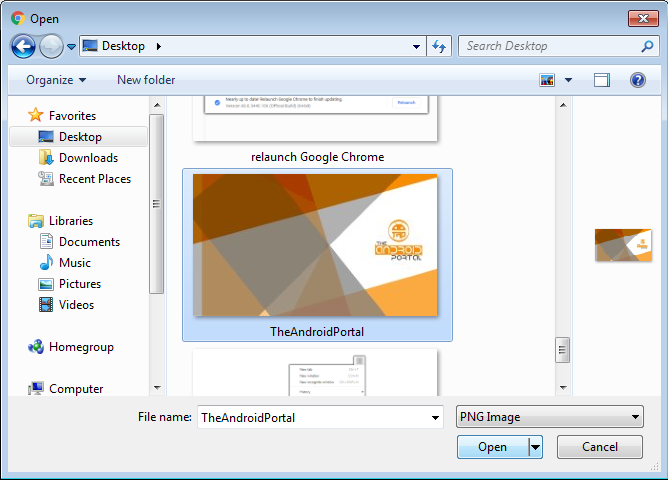
Task: Expand the arrow after Desktop in address bar
Action: tap(158, 46)
